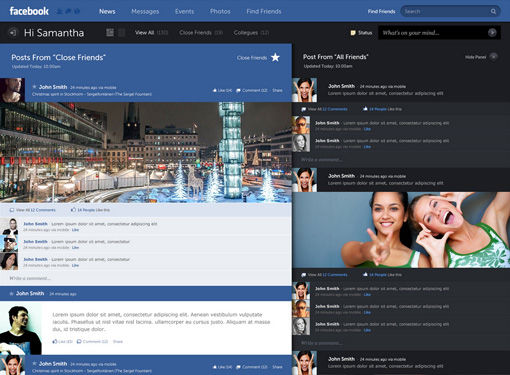View All 12 Comments under the Stockholm photo
This screenshot has width=510, height=375.
click(x=33, y=210)
